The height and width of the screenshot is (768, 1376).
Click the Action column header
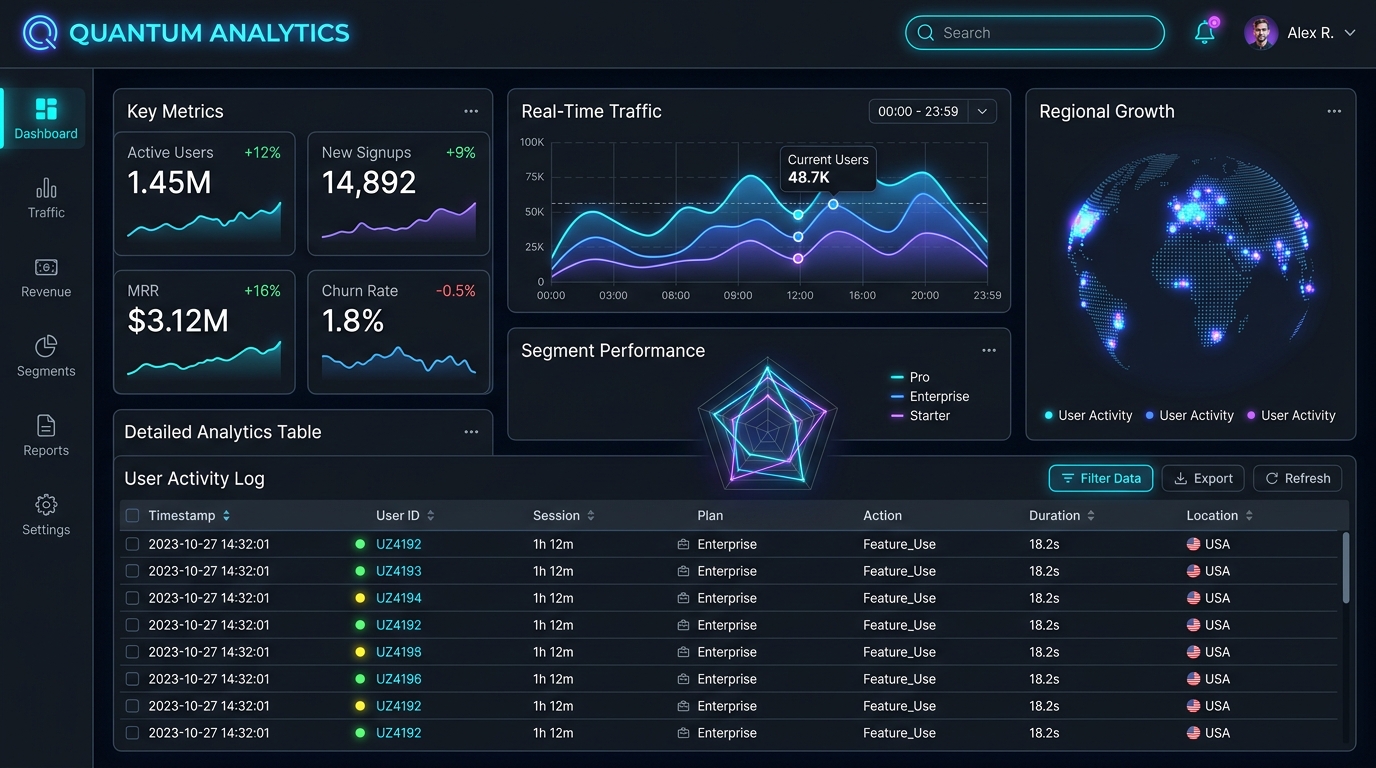click(x=882, y=516)
